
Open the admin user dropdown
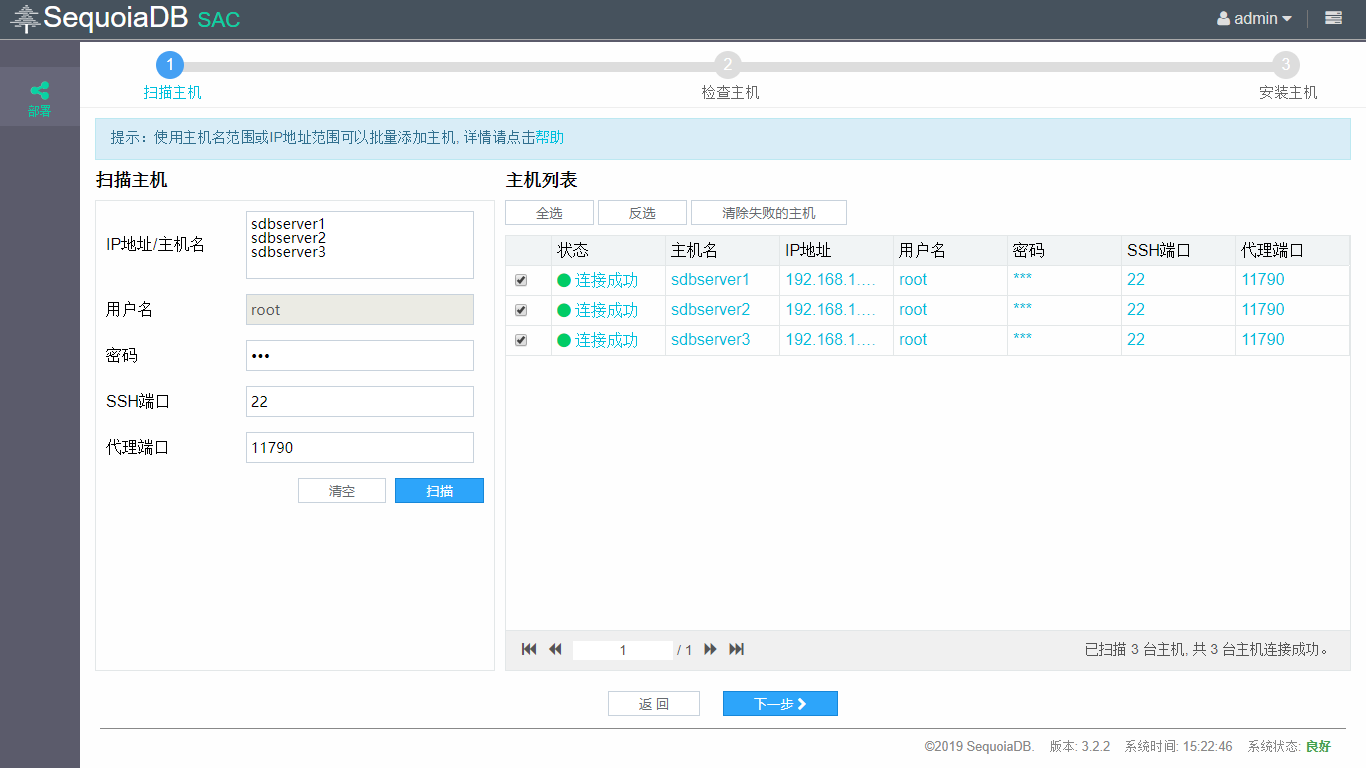[1254, 18]
